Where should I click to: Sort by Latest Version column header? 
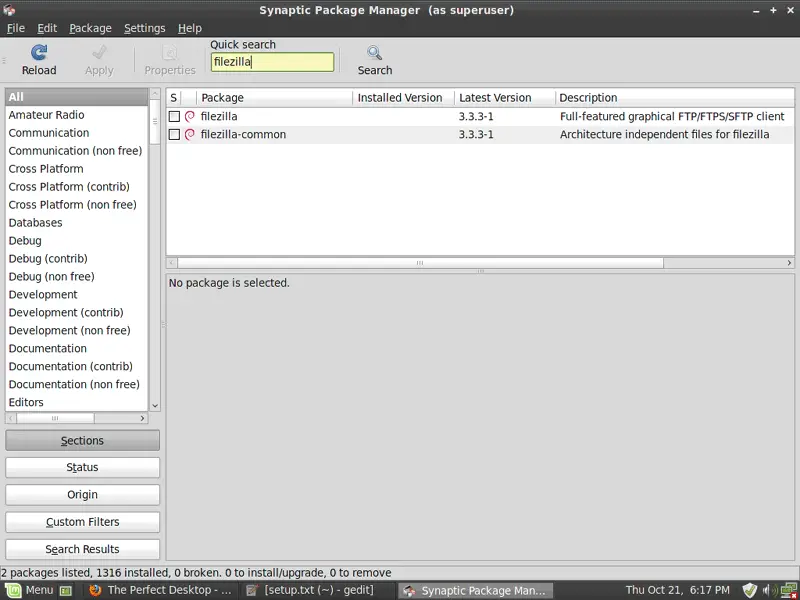pyautogui.click(x=505, y=97)
